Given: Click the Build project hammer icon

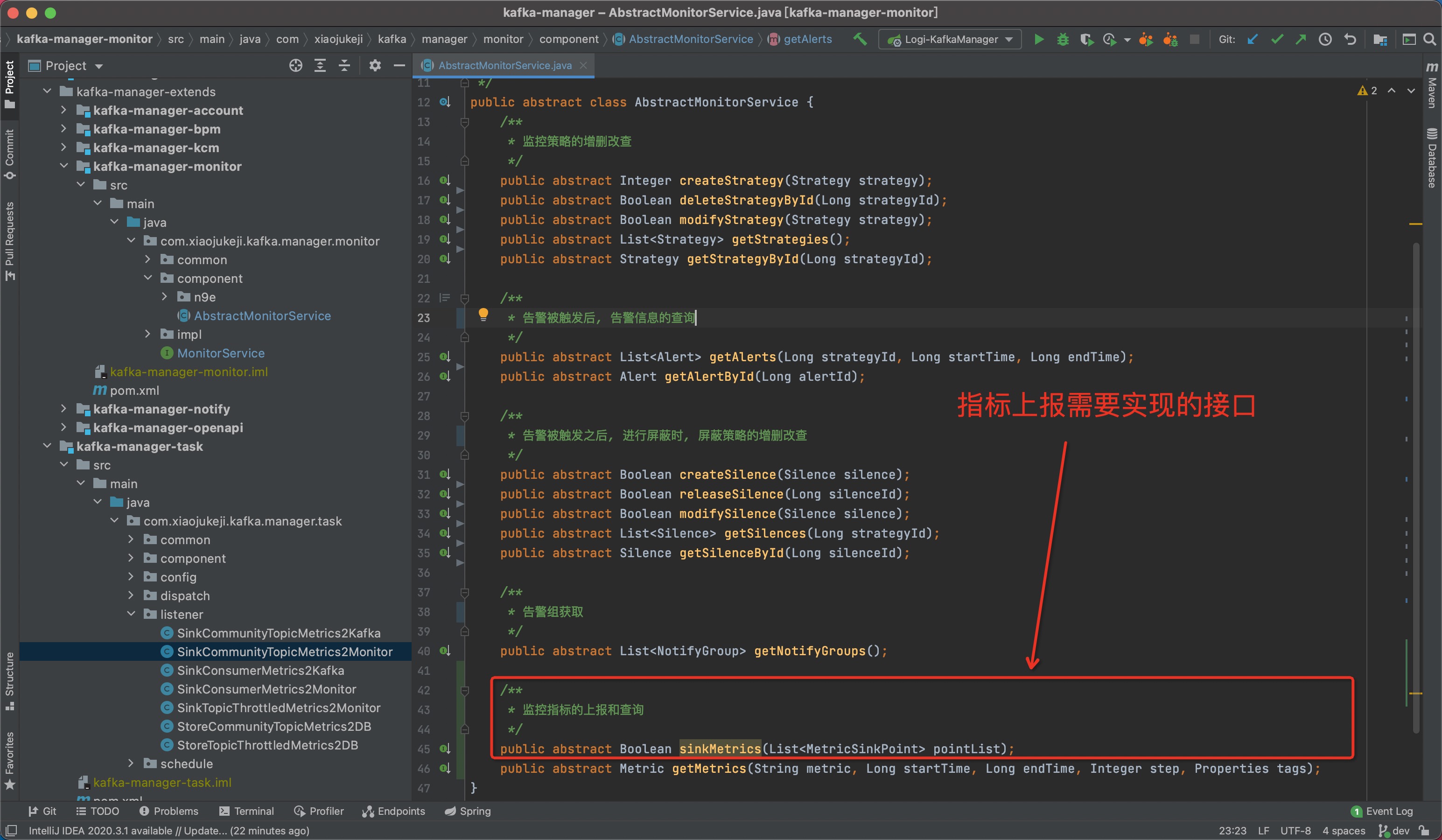Looking at the screenshot, I should pyautogui.click(x=860, y=40).
